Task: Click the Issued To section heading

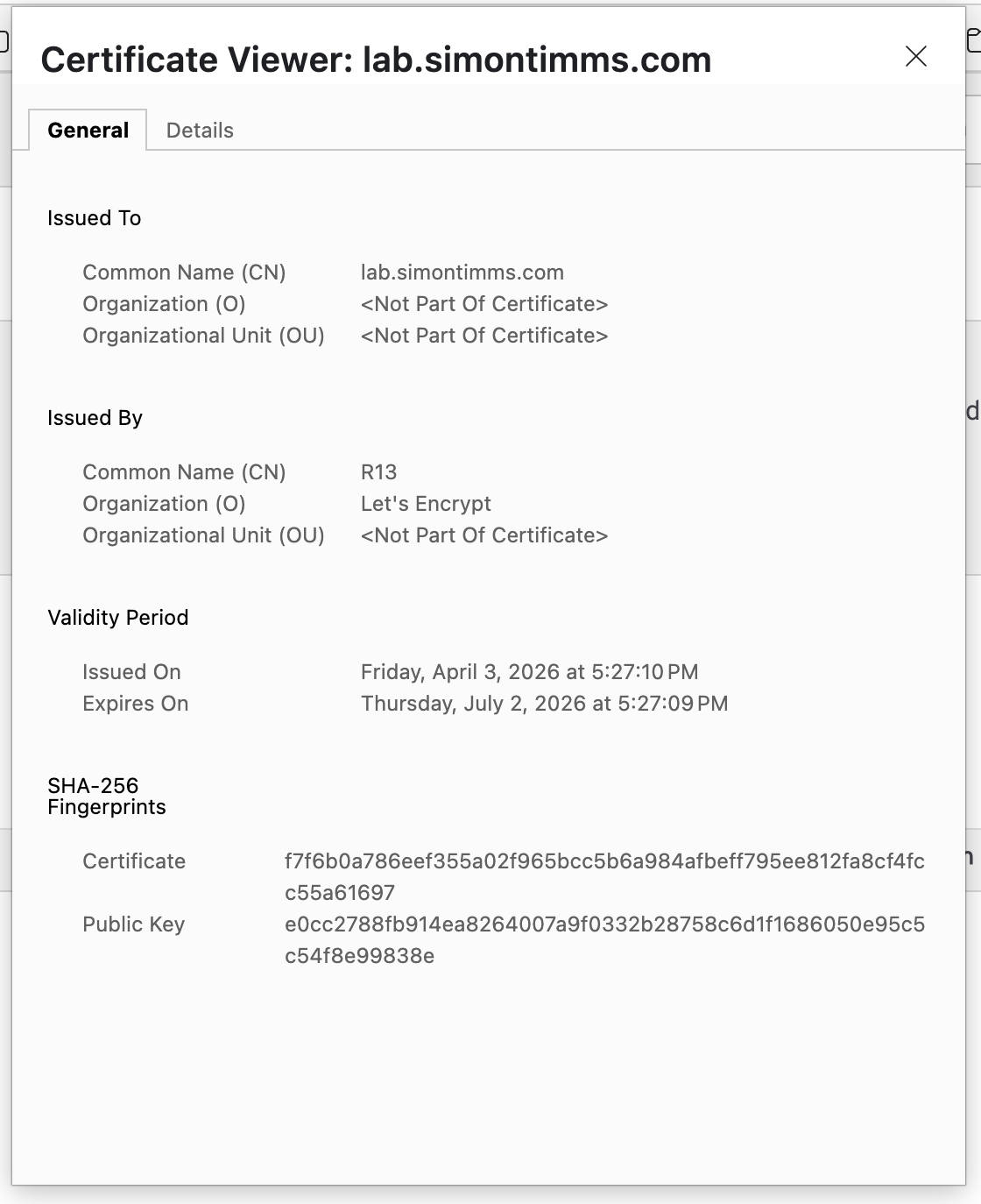Action: [x=94, y=218]
